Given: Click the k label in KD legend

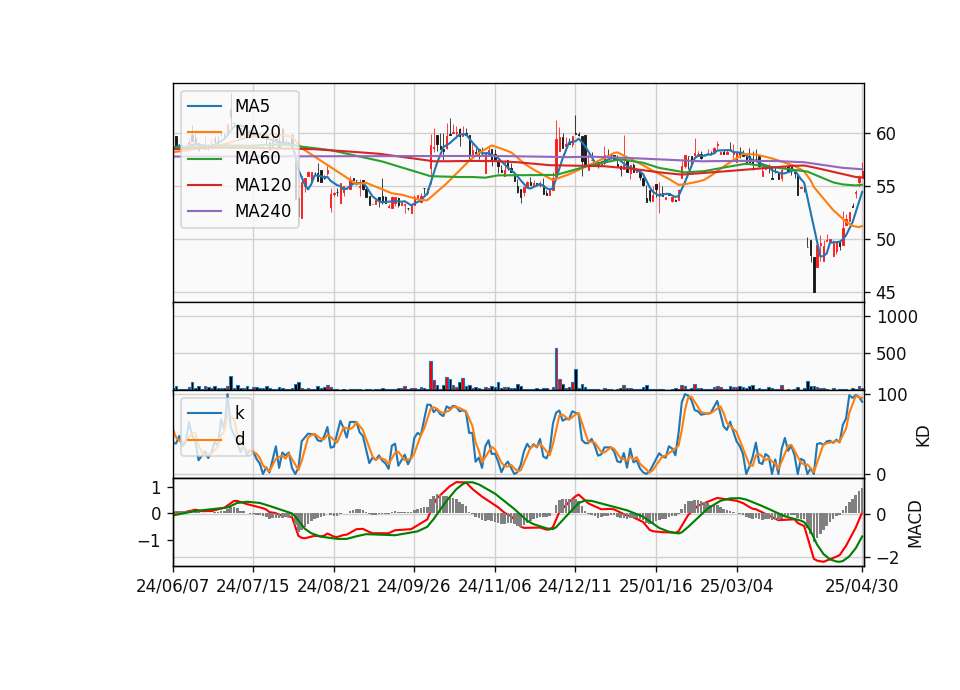Looking at the screenshot, I should tap(239, 412).
